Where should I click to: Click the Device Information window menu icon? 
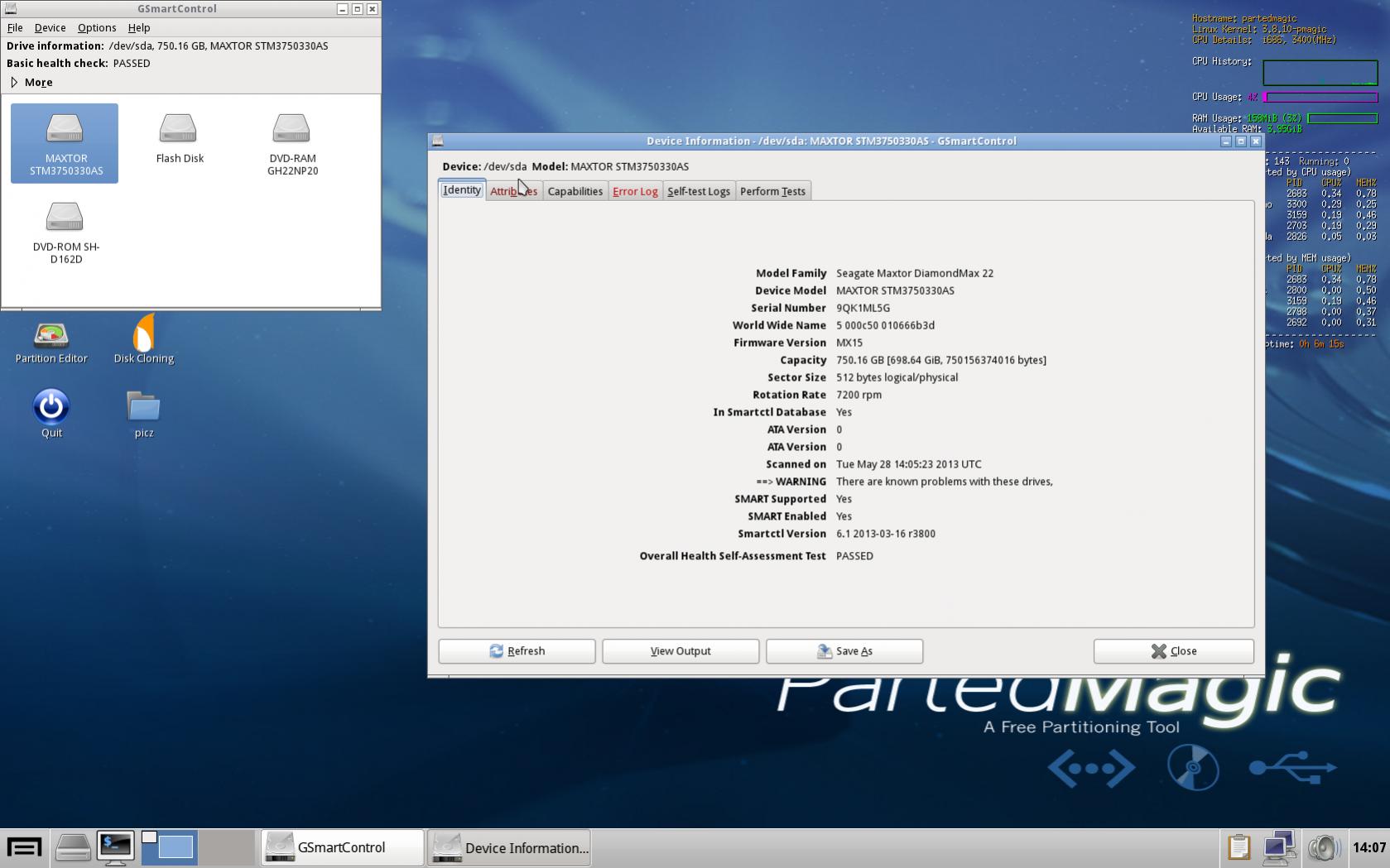click(x=438, y=141)
